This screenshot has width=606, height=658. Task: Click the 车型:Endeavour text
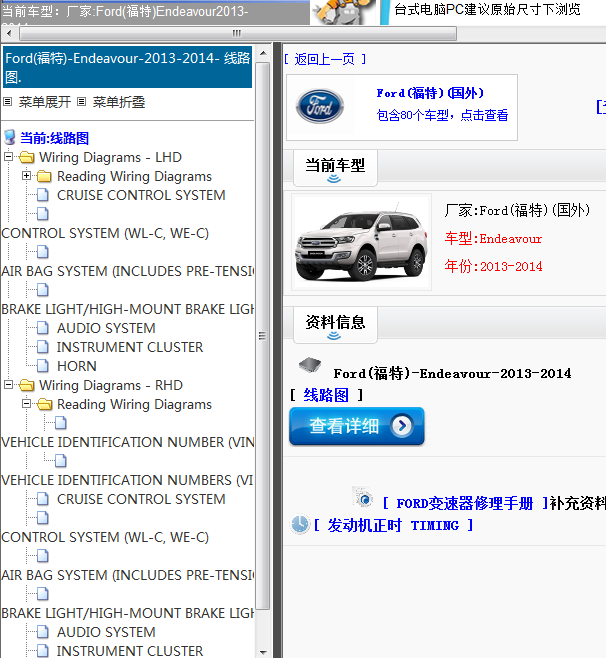coord(493,239)
